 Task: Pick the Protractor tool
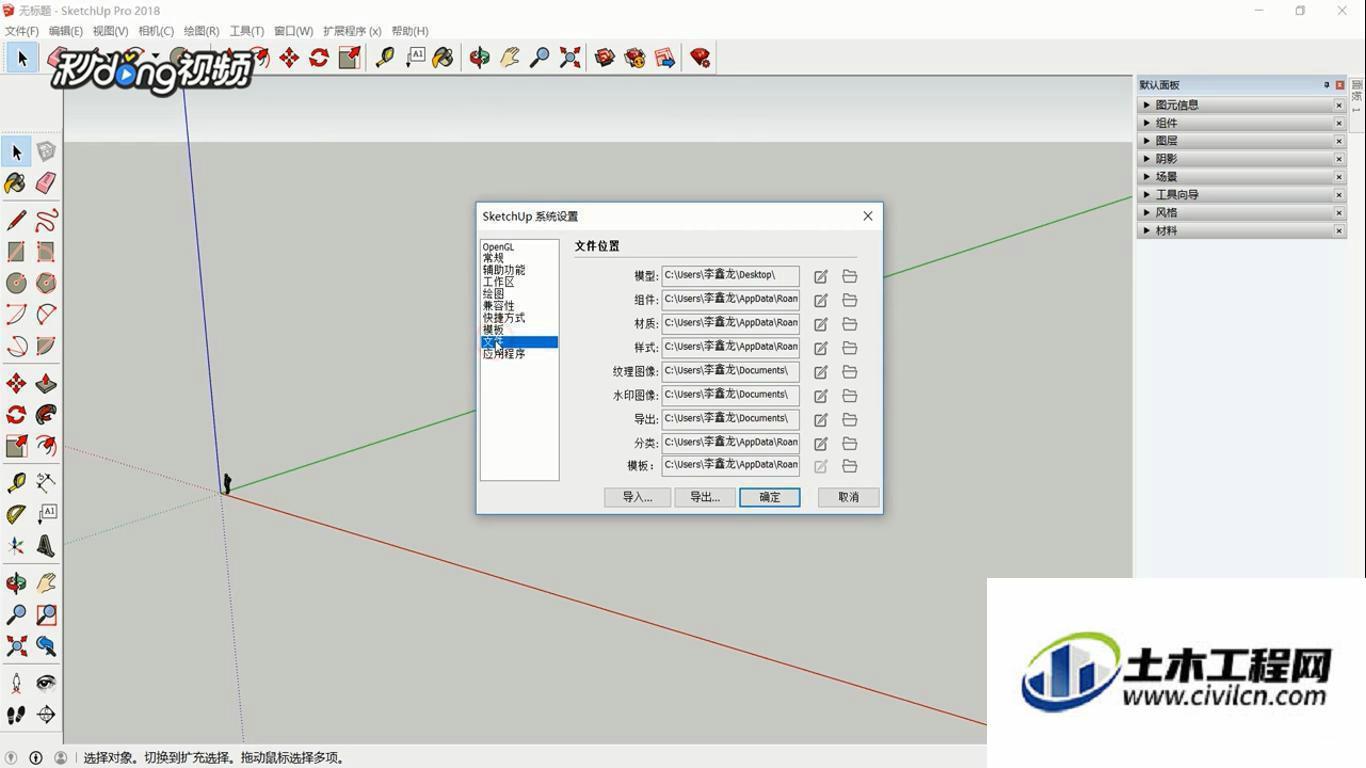(16, 514)
